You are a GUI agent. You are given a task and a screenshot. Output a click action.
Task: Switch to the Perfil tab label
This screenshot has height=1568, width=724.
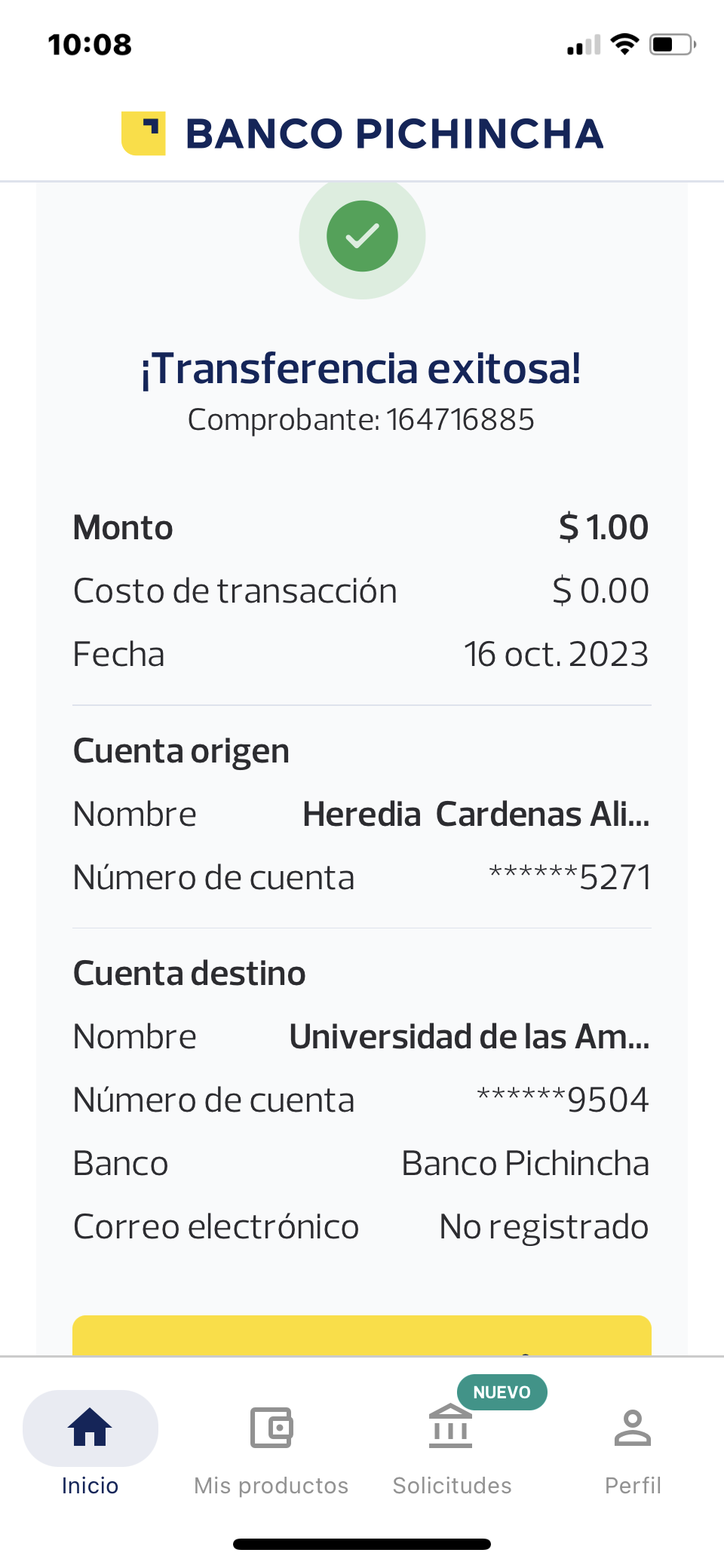(x=633, y=1485)
